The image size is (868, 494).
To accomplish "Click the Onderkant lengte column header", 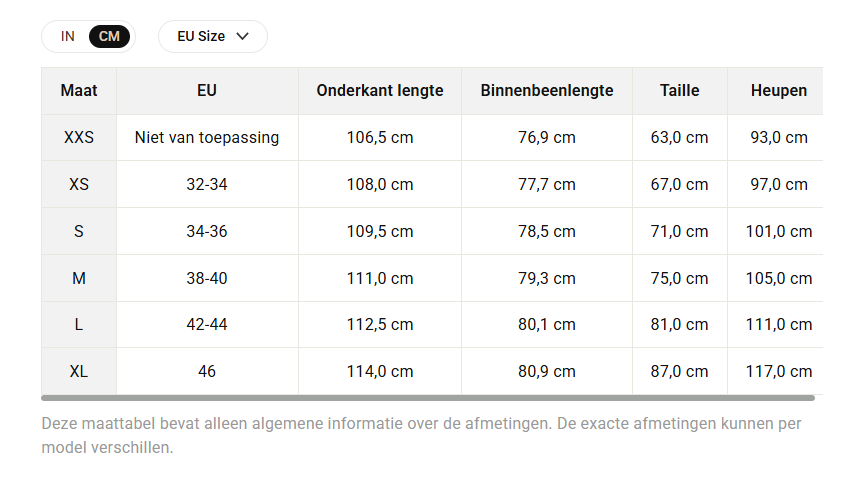I will (380, 91).
